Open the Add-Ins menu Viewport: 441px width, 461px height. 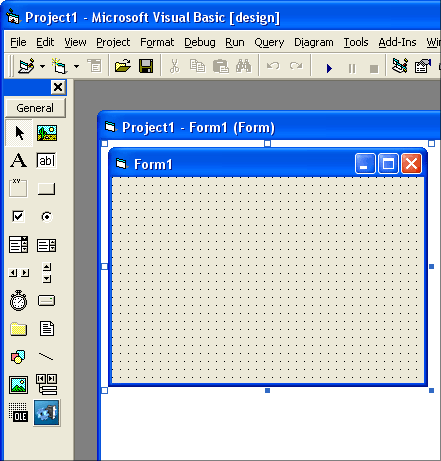(397, 42)
